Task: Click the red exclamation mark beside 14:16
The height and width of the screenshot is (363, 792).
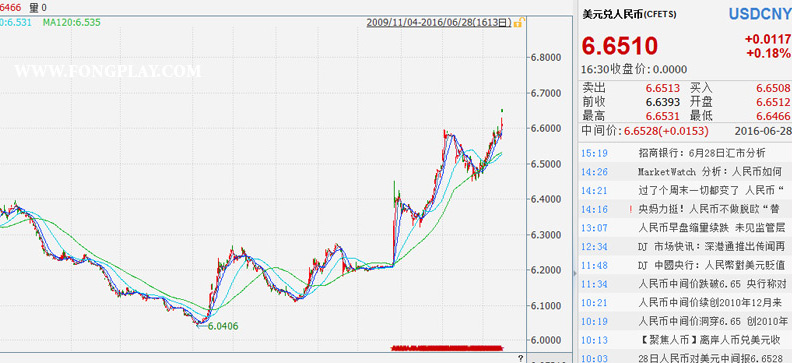Action: pyautogui.click(x=631, y=209)
